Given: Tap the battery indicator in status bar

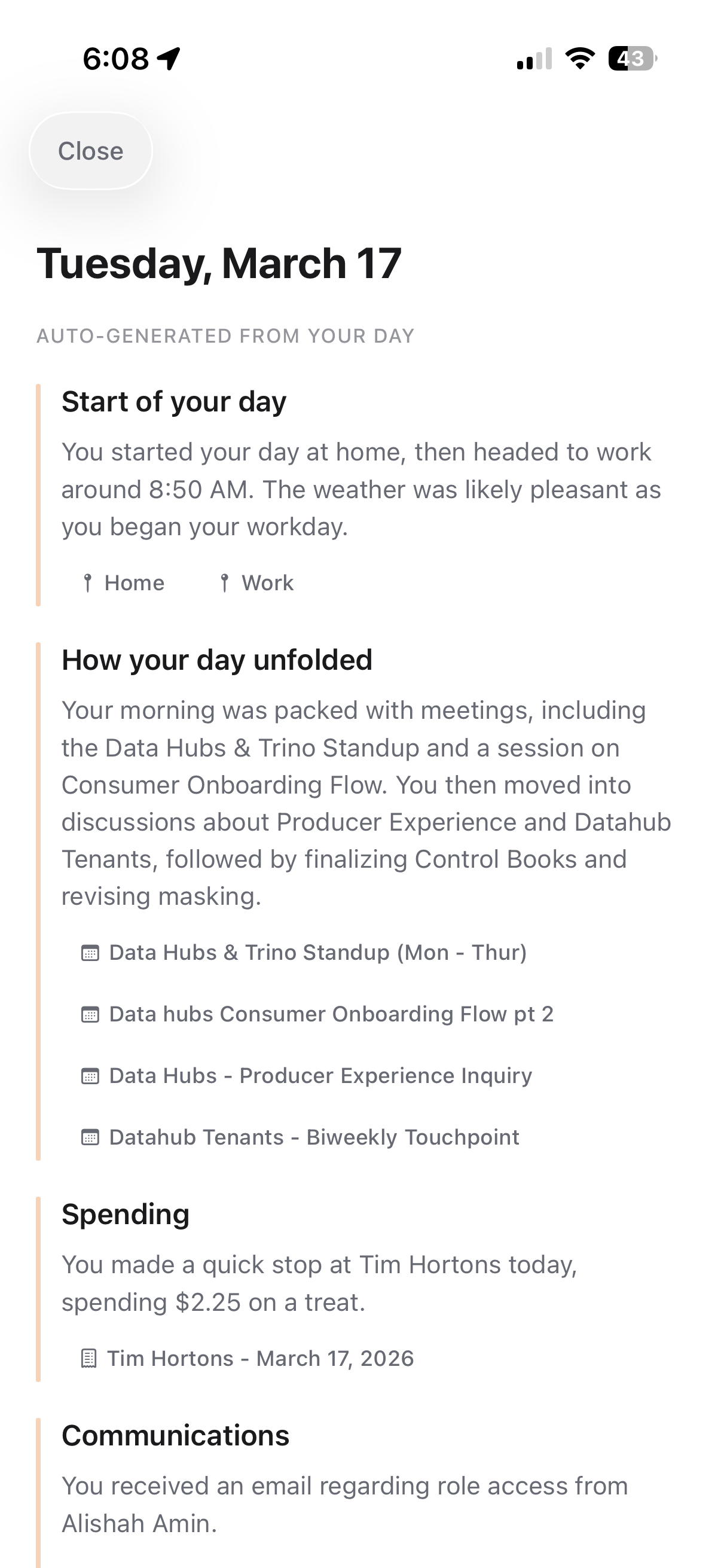Looking at the screenshot, I should pyautogui.click(x=632, y=59).
